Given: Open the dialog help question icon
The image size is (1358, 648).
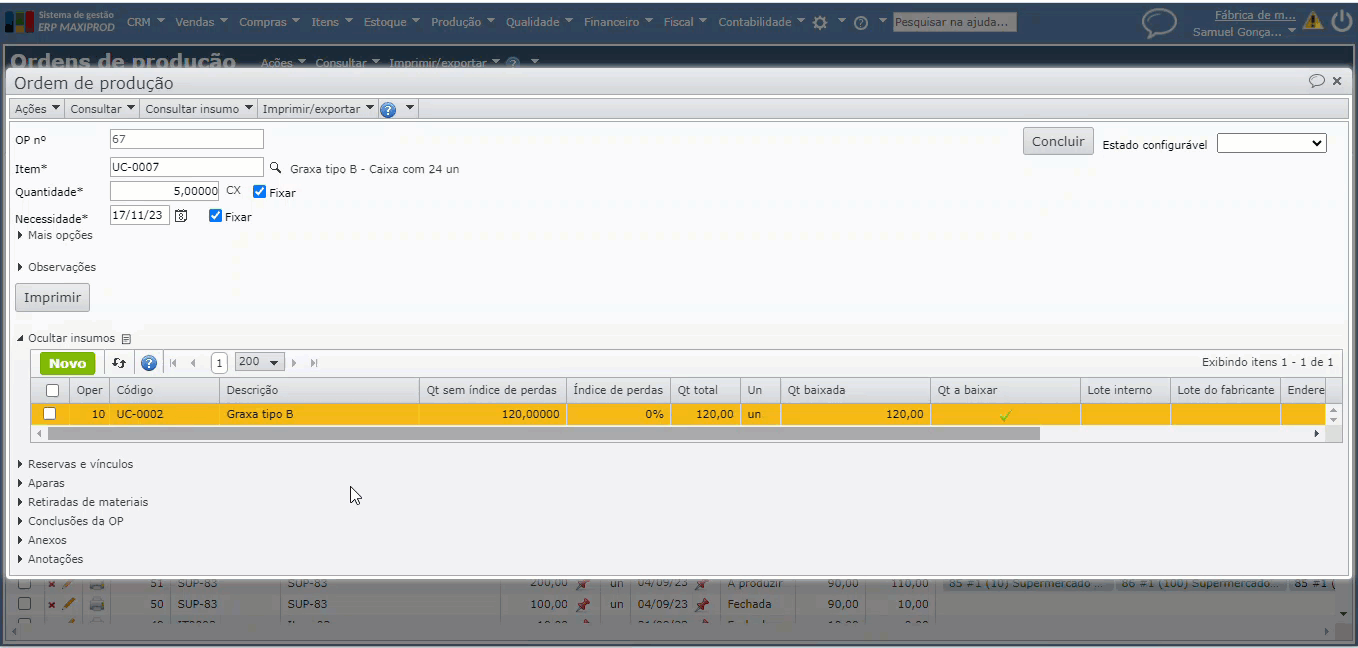Looking at the screenshot, I should [388, 109].
